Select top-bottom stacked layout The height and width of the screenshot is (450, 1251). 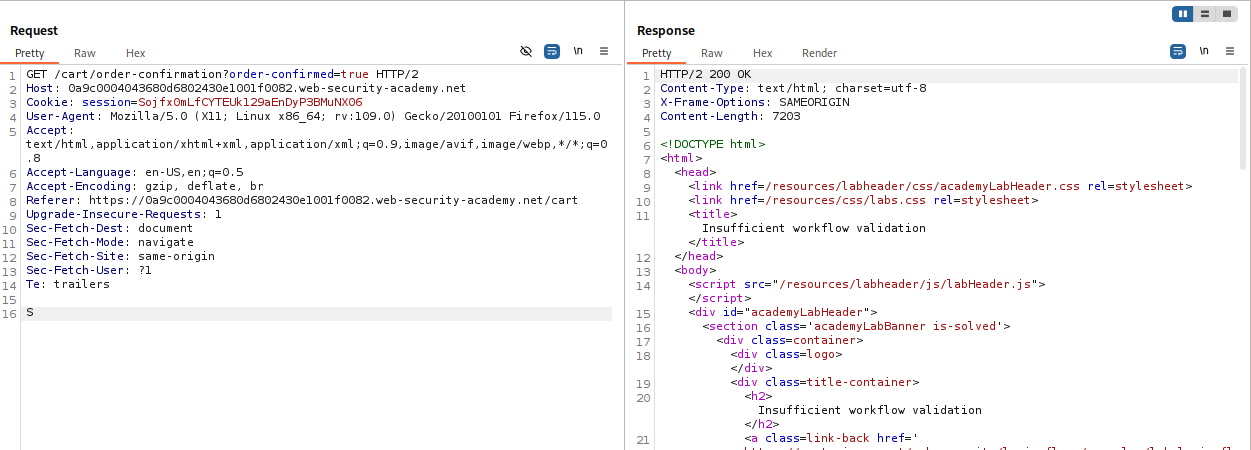(x=1205, y=13)
